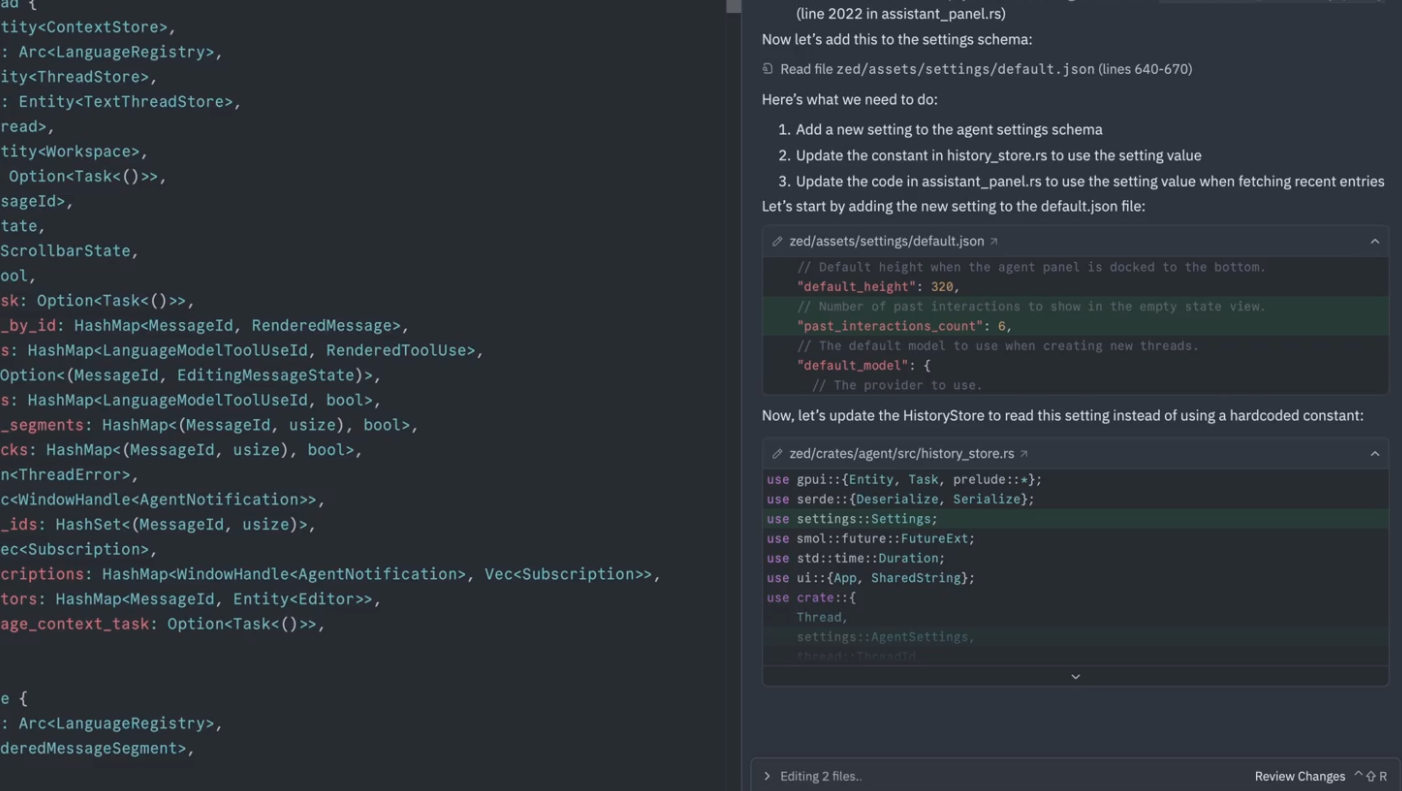Click the editor vertical scrollbar thumb

[734, 6]
